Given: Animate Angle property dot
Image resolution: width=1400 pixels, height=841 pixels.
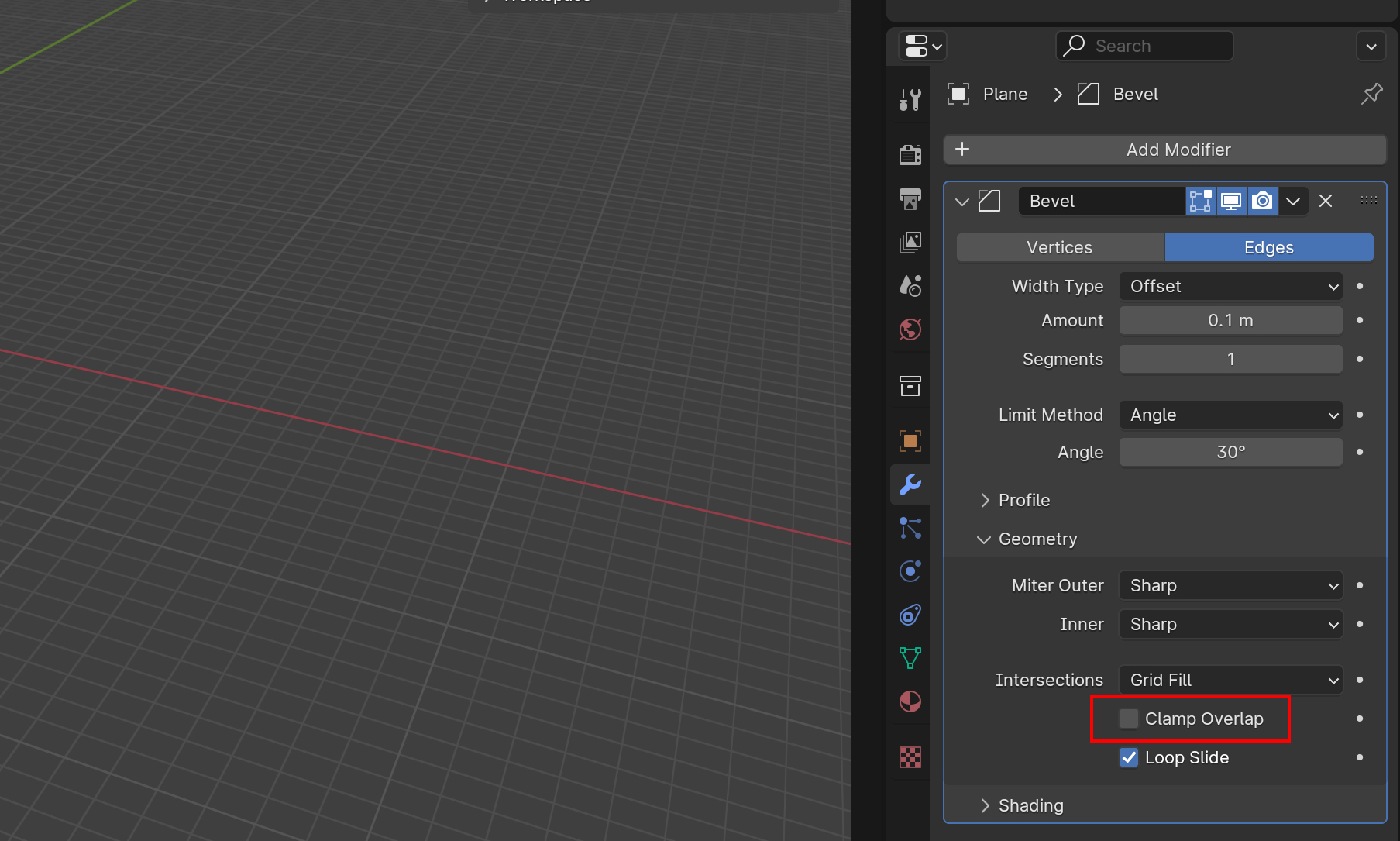Looking at the screenshot, I should coord(1360,452).
